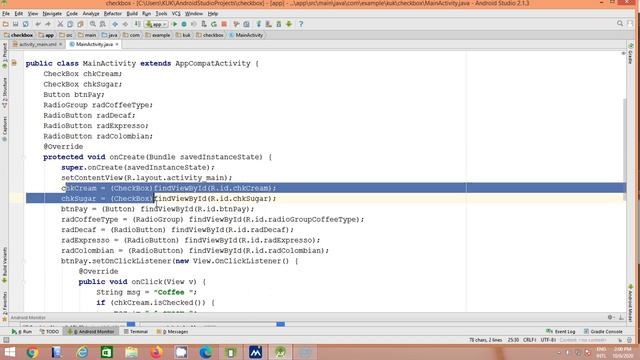
Task: Click the Windows Start button
Action: [x=9, y=352]
